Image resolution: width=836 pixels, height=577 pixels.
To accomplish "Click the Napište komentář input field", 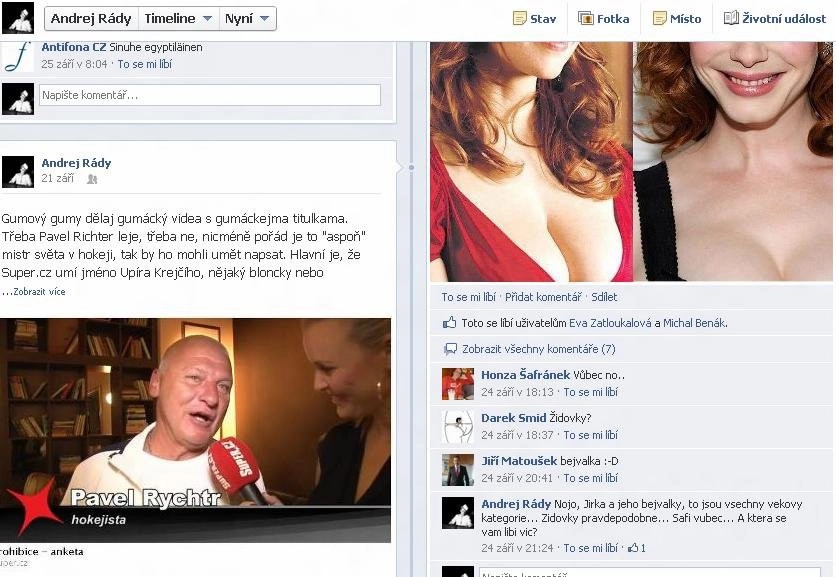I will pyautogui.click(x=210, y=95).
